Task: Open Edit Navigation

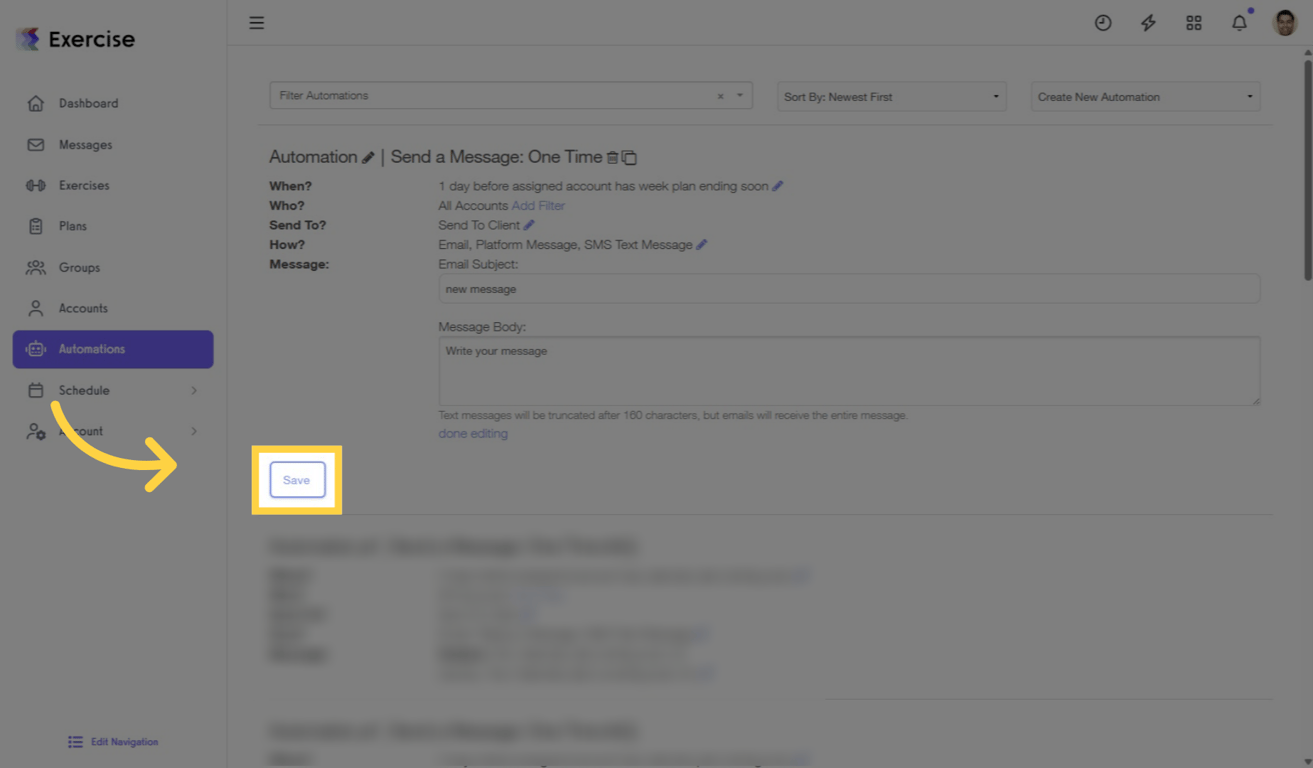Action: pos(113,742)
